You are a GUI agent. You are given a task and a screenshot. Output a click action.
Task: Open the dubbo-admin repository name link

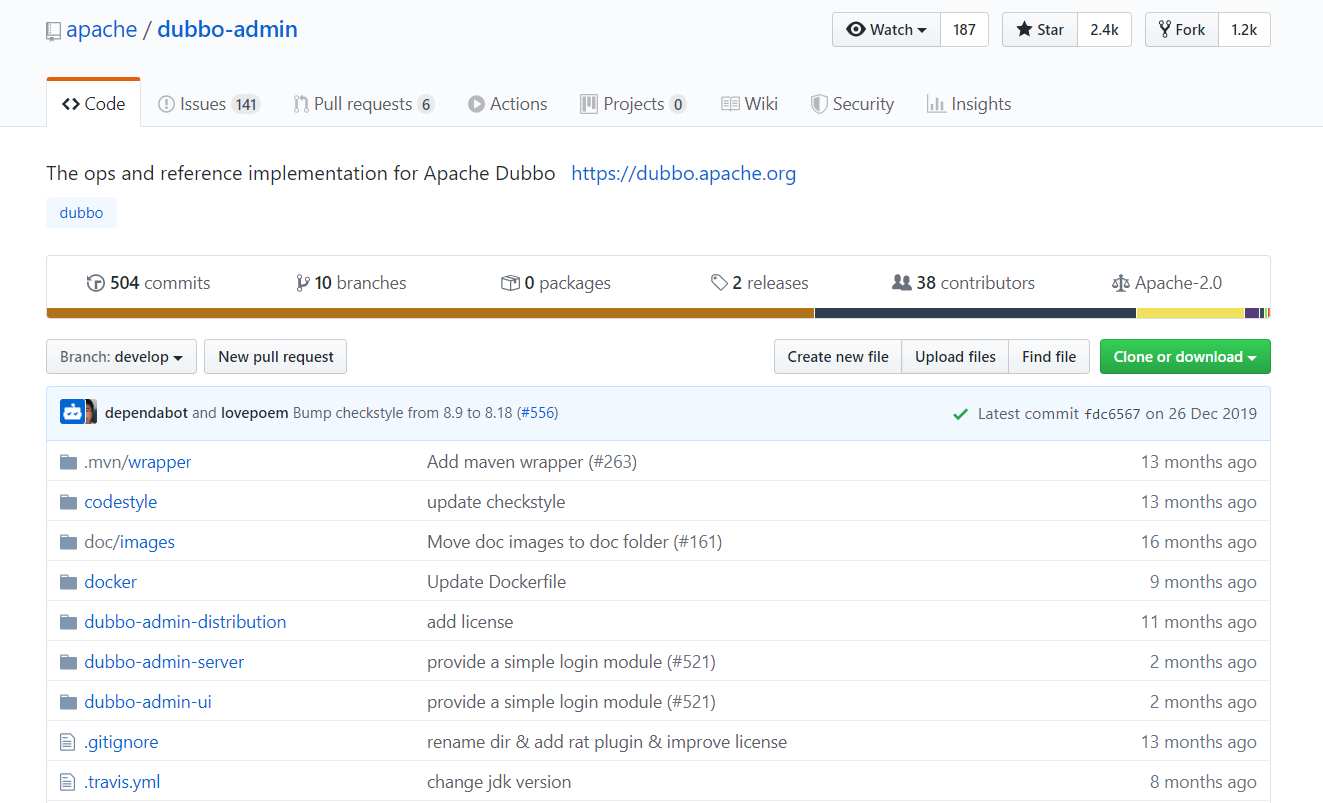(x=227, y=29)
